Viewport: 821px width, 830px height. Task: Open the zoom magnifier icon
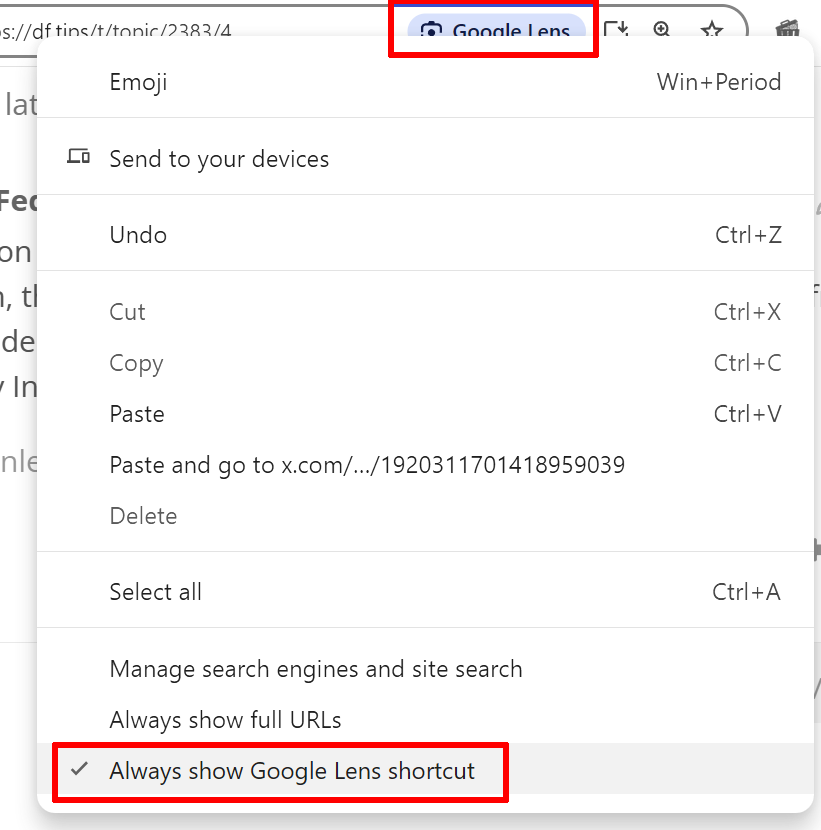[662, 29]
